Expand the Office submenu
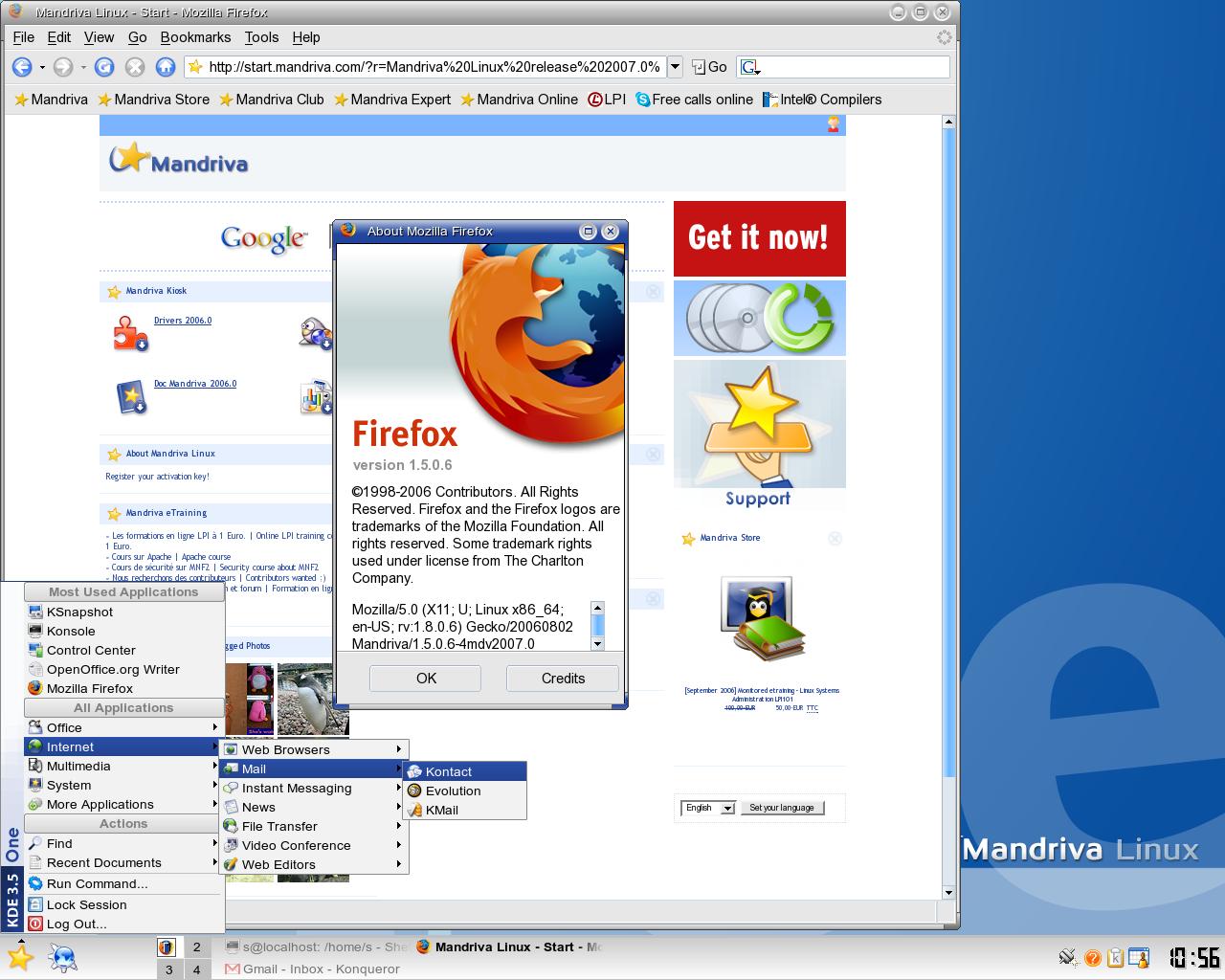 click(124, 727)
